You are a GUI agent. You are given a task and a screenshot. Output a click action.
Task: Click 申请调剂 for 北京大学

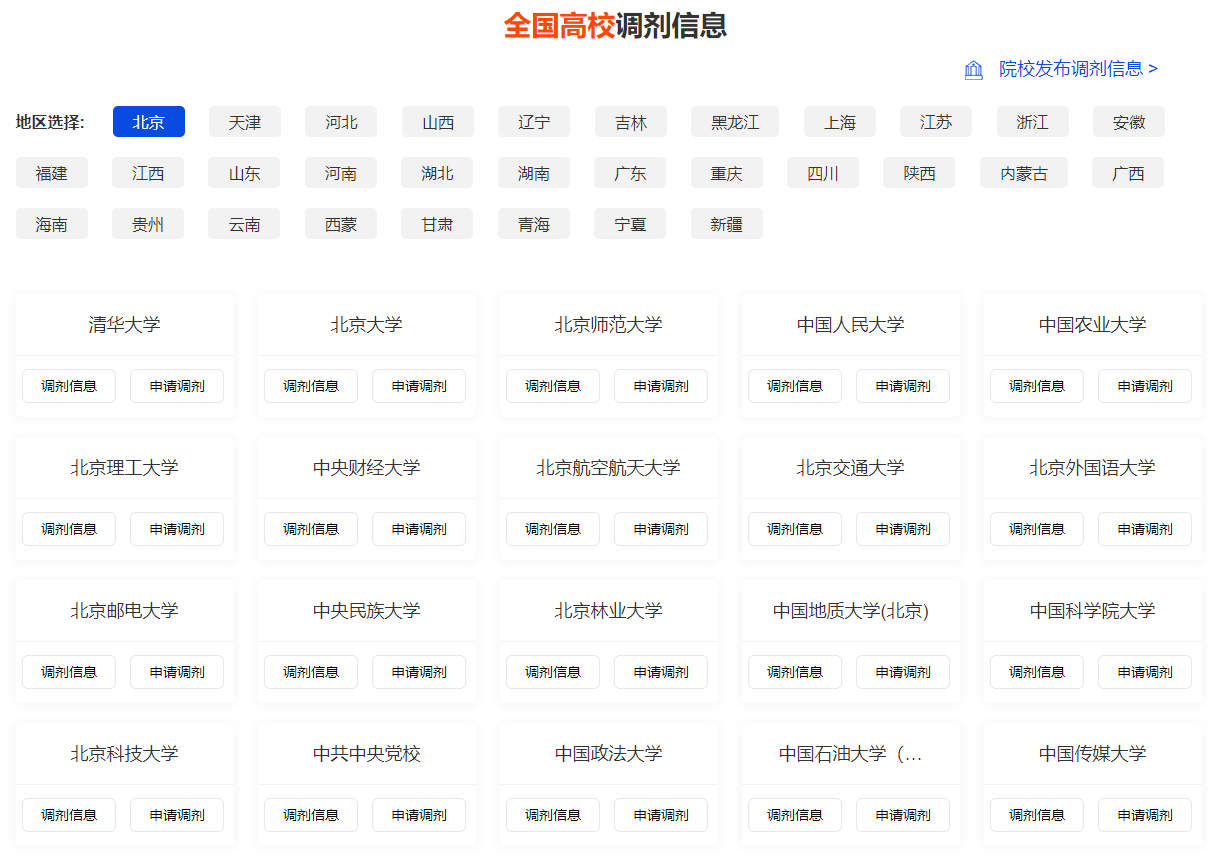point(419,386)
